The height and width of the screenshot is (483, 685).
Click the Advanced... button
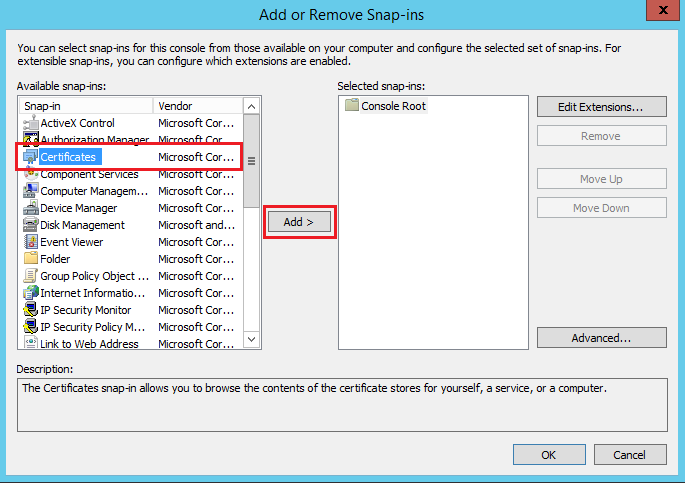coord(601,338)
